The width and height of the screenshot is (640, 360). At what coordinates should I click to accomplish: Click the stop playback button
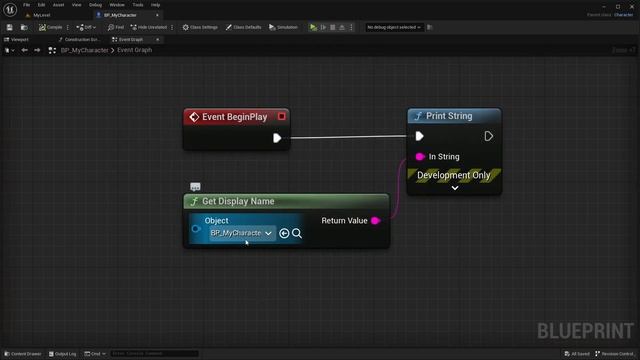(333, 27)
